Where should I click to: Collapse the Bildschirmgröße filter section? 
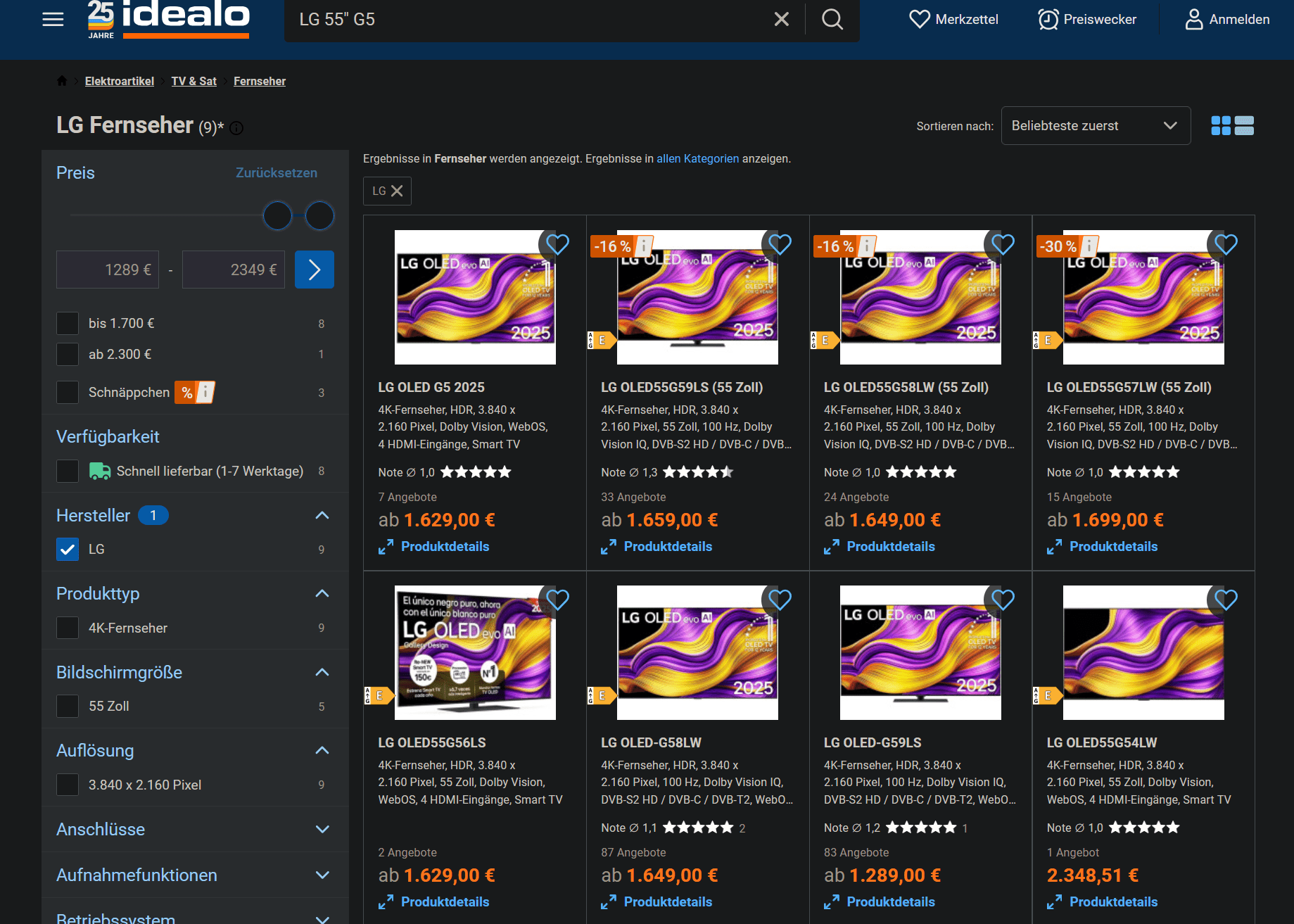[x=322, y=673]
